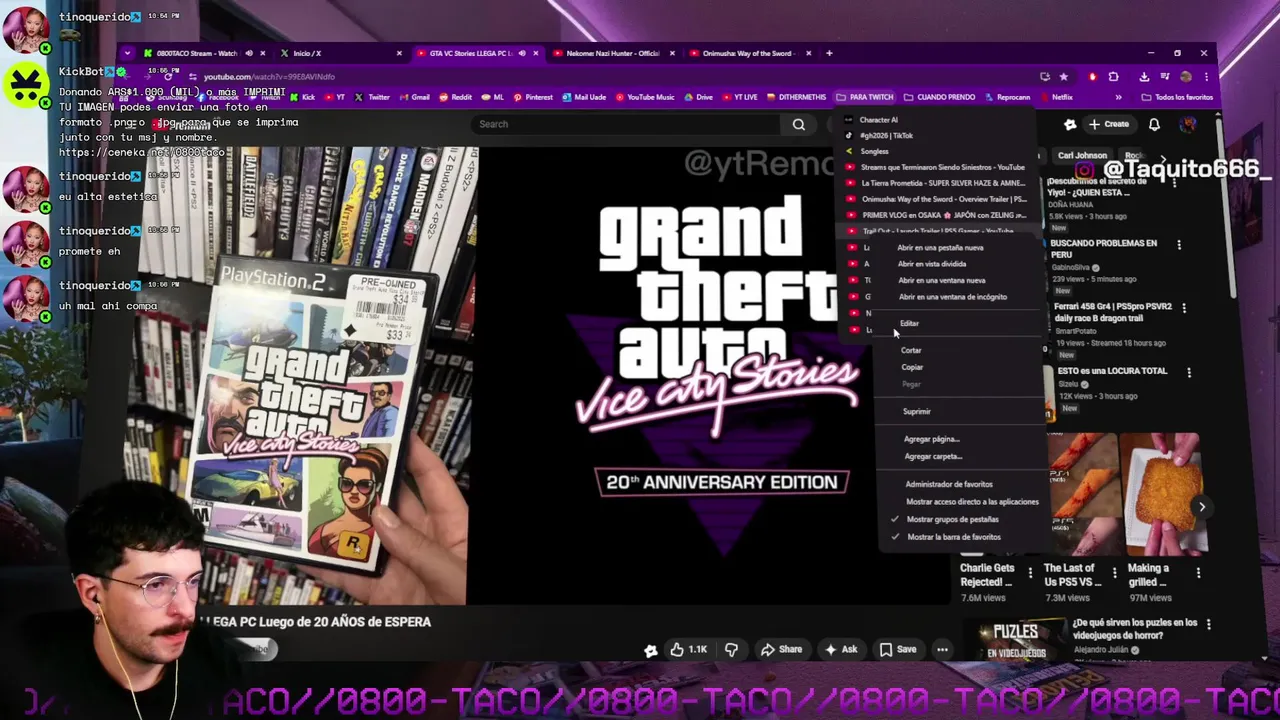Open the PUZLES en videojuegos video thumbnail
The image size is (1280, 720).
pos(1015,640)
